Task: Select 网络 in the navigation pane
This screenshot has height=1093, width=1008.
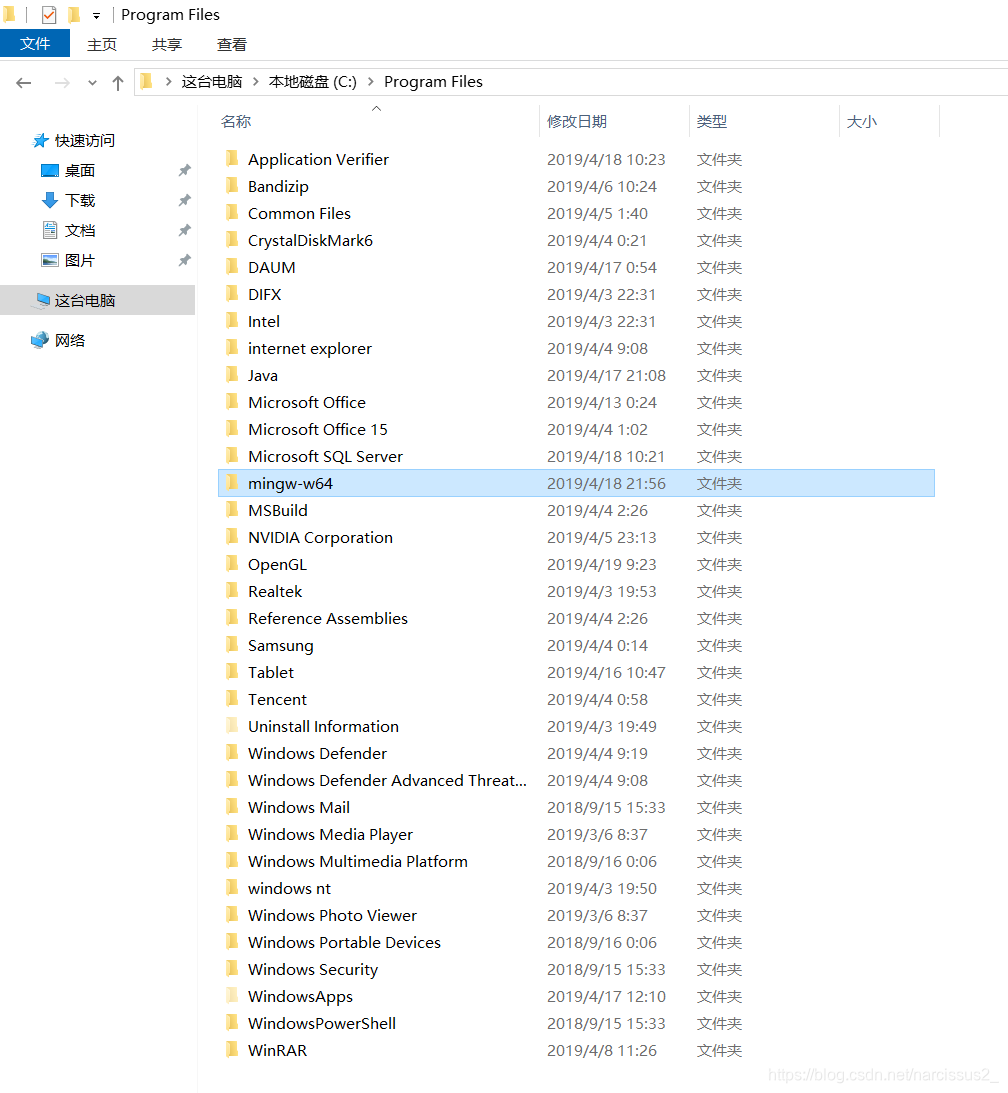Action: point(70,340)
